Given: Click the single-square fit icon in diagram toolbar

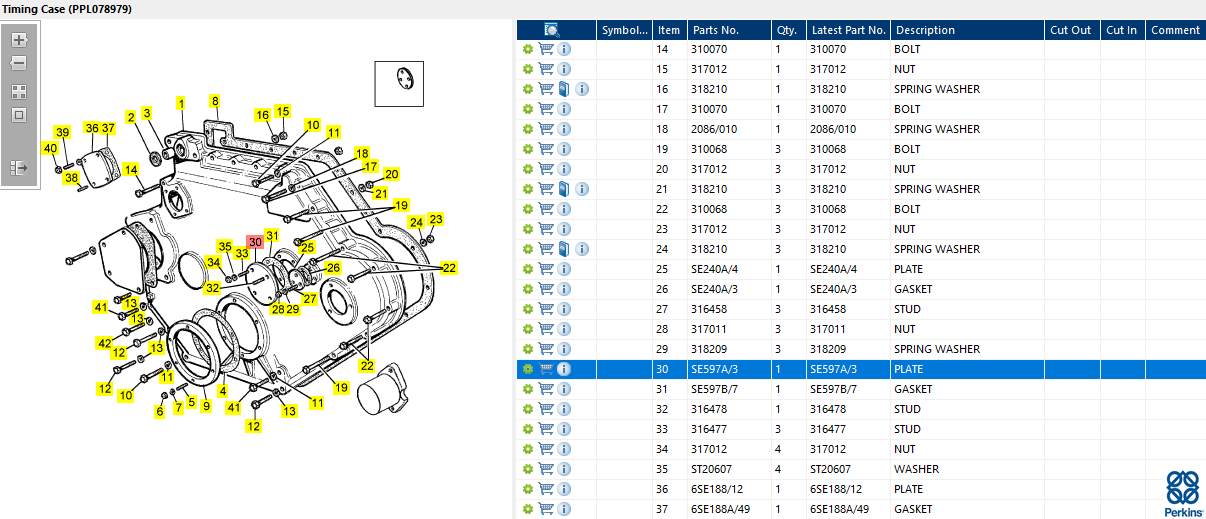Looking at the screenshot, I should 19,115.
